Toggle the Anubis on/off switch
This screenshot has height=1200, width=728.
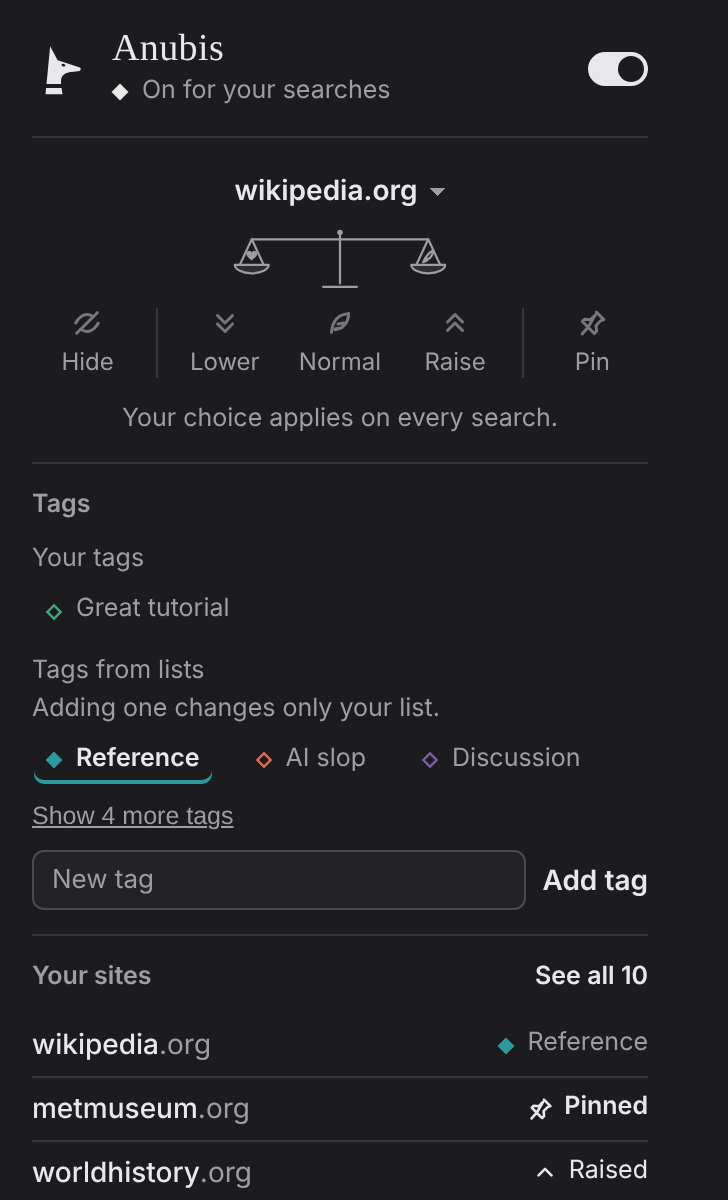(x=618, y=69)
